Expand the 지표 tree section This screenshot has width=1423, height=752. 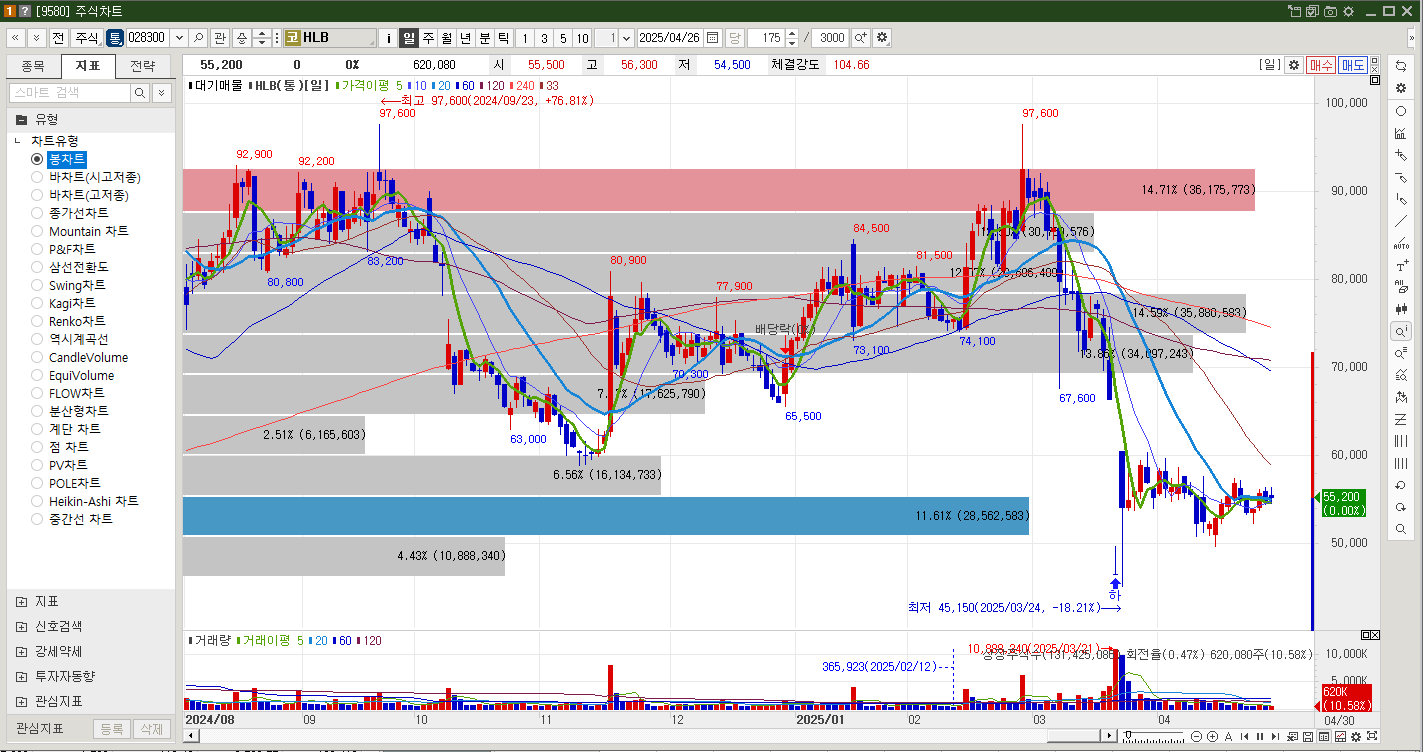click(21, 601)
